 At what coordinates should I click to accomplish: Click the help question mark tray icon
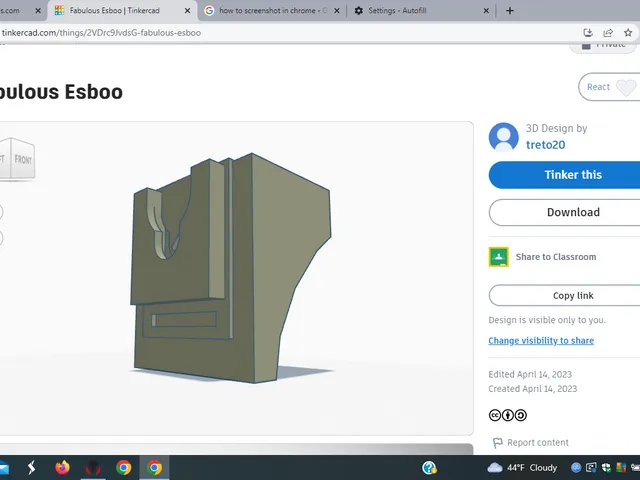click(x=429, y=467)
